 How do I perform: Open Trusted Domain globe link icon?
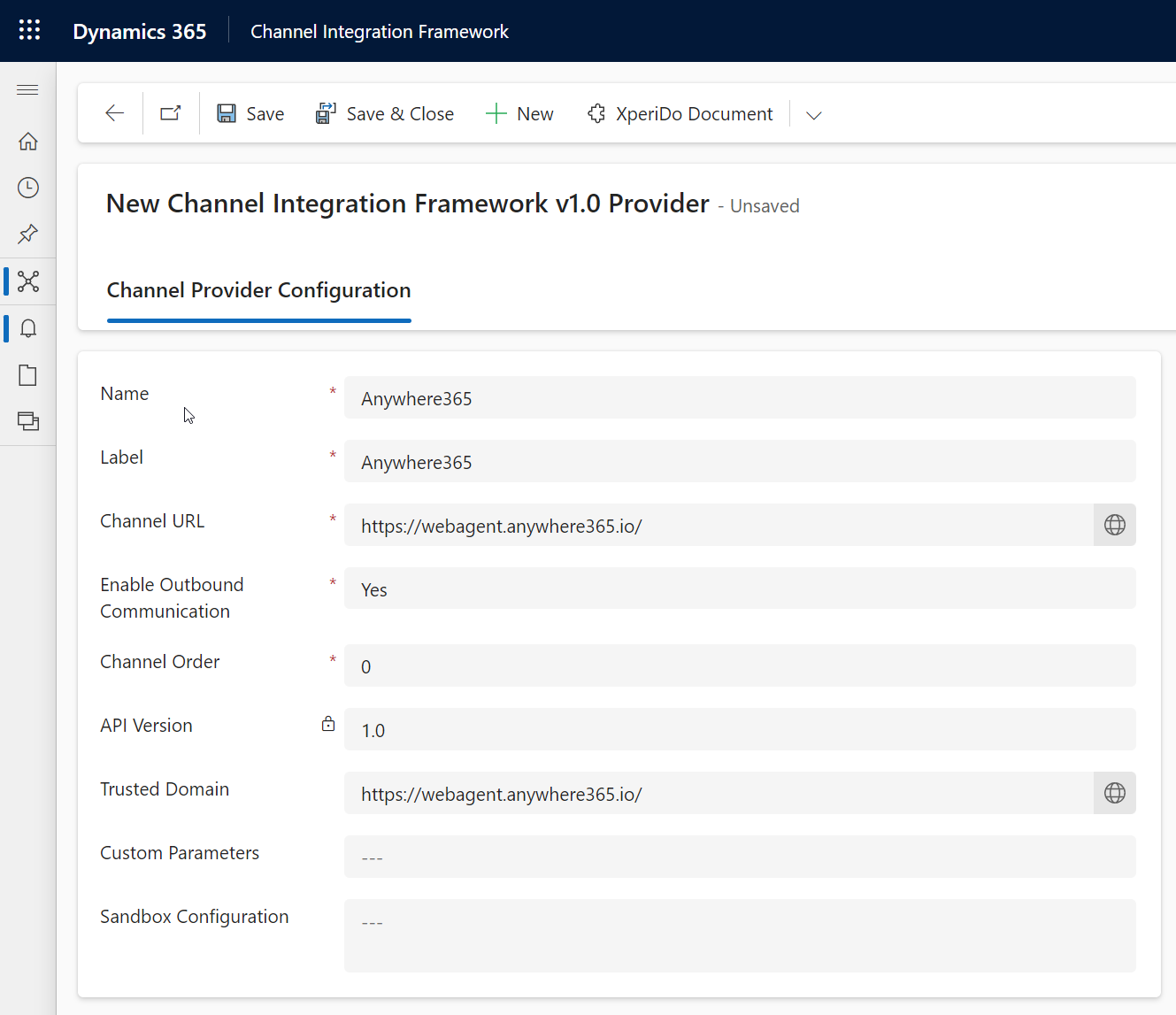coord(1115,793)
